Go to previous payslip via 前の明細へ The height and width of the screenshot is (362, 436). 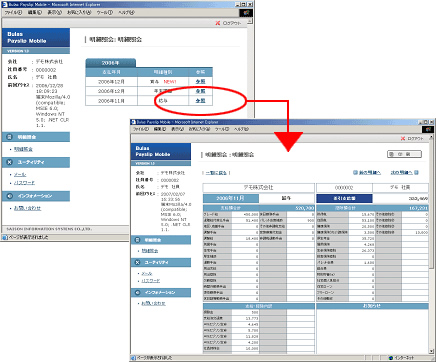tap(370, 173)
